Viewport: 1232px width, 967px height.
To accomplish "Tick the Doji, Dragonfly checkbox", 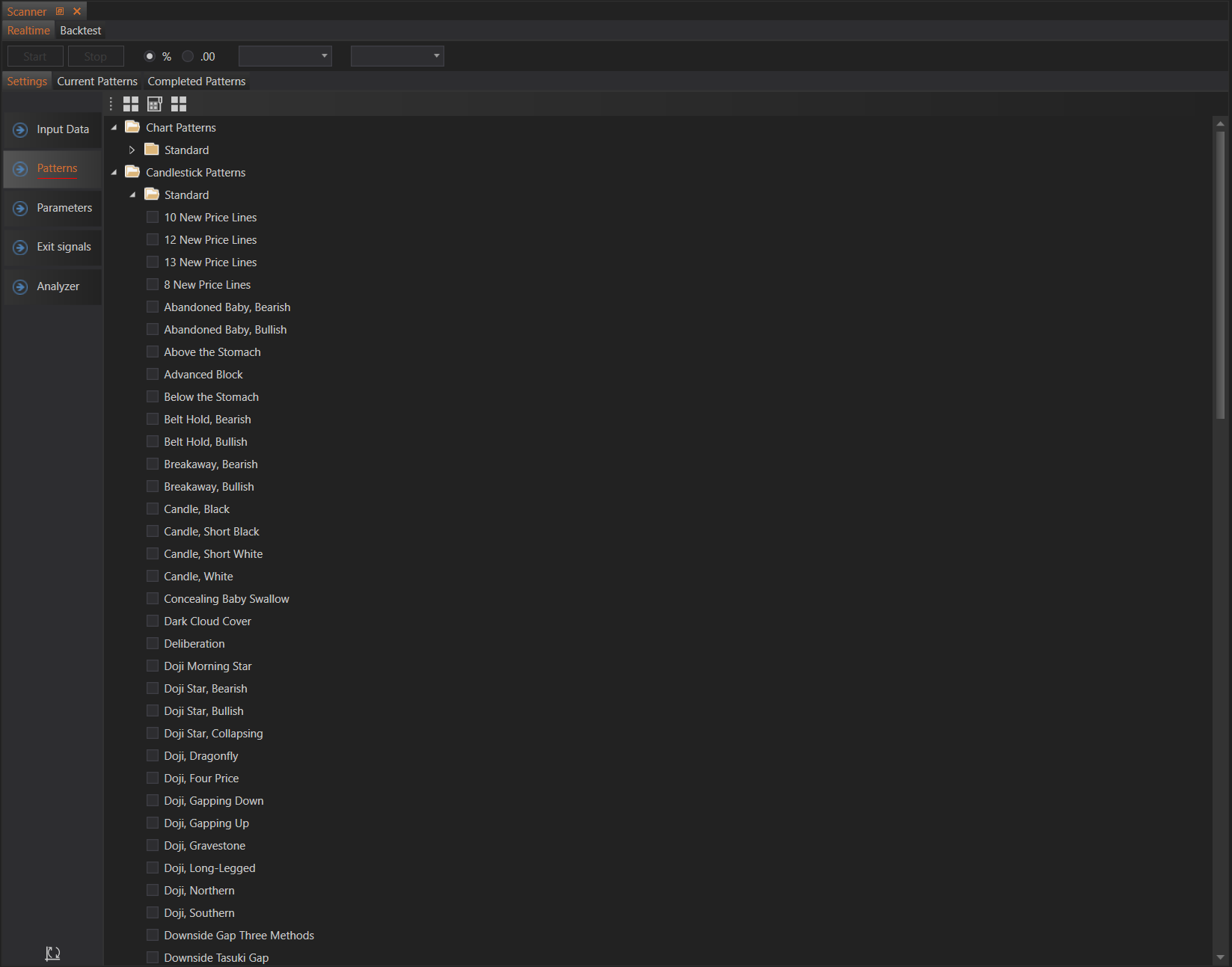I will coord(153,756).
